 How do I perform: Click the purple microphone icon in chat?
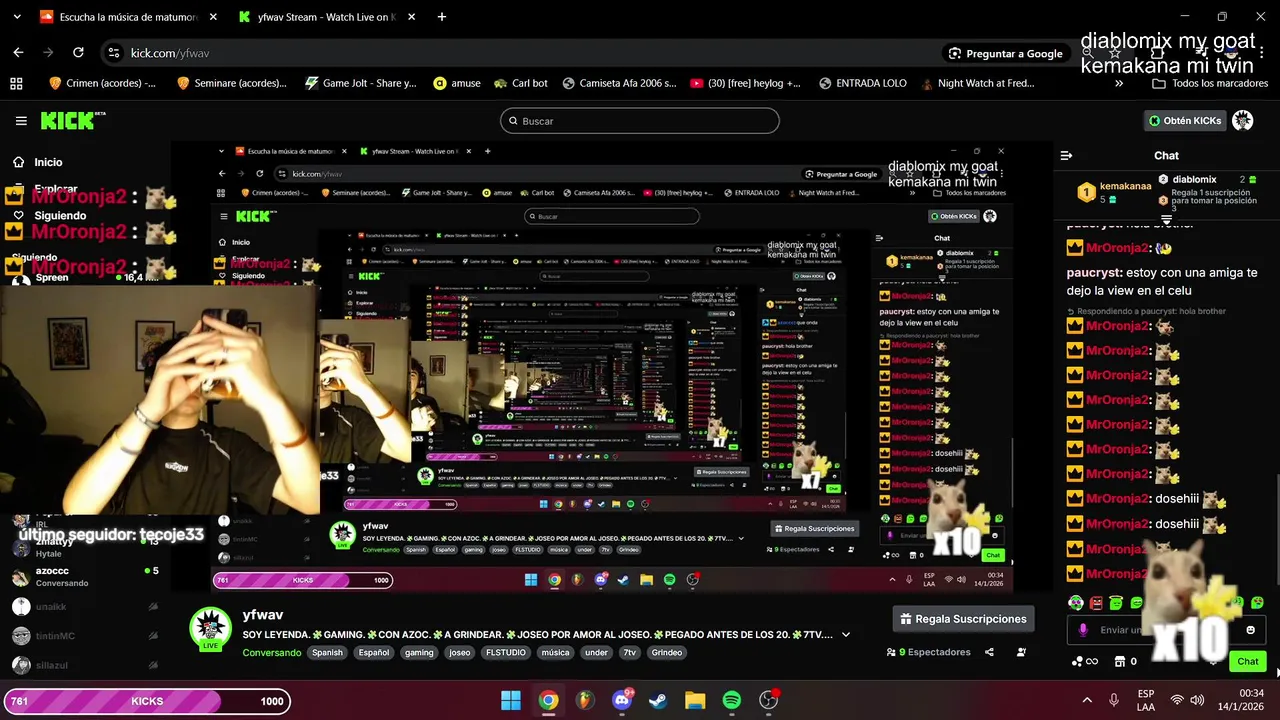1083,630
